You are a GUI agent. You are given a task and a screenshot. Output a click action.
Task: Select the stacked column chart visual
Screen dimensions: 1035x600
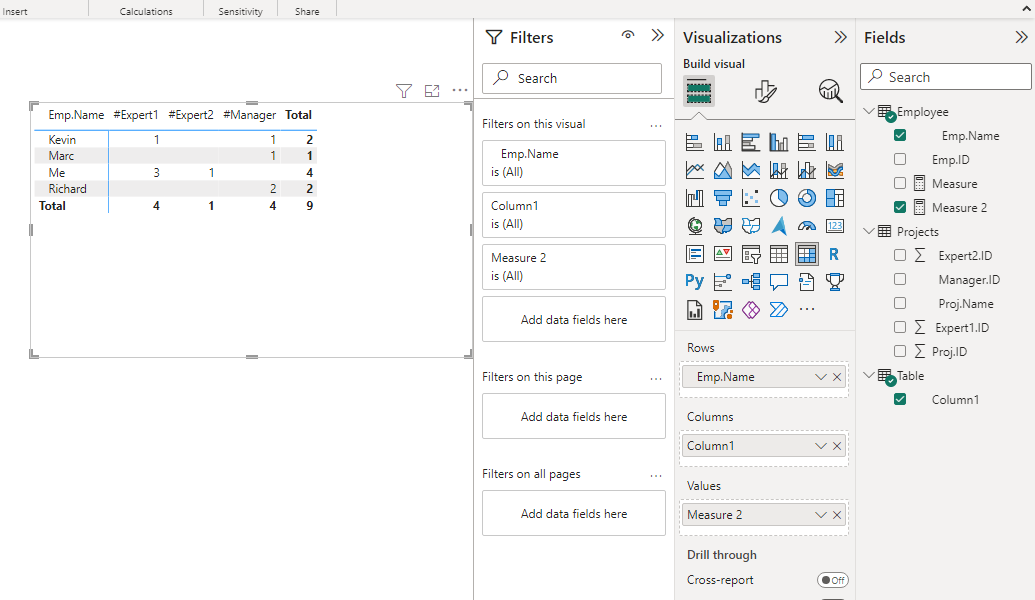pyautogui.click(x=723, y=143)
